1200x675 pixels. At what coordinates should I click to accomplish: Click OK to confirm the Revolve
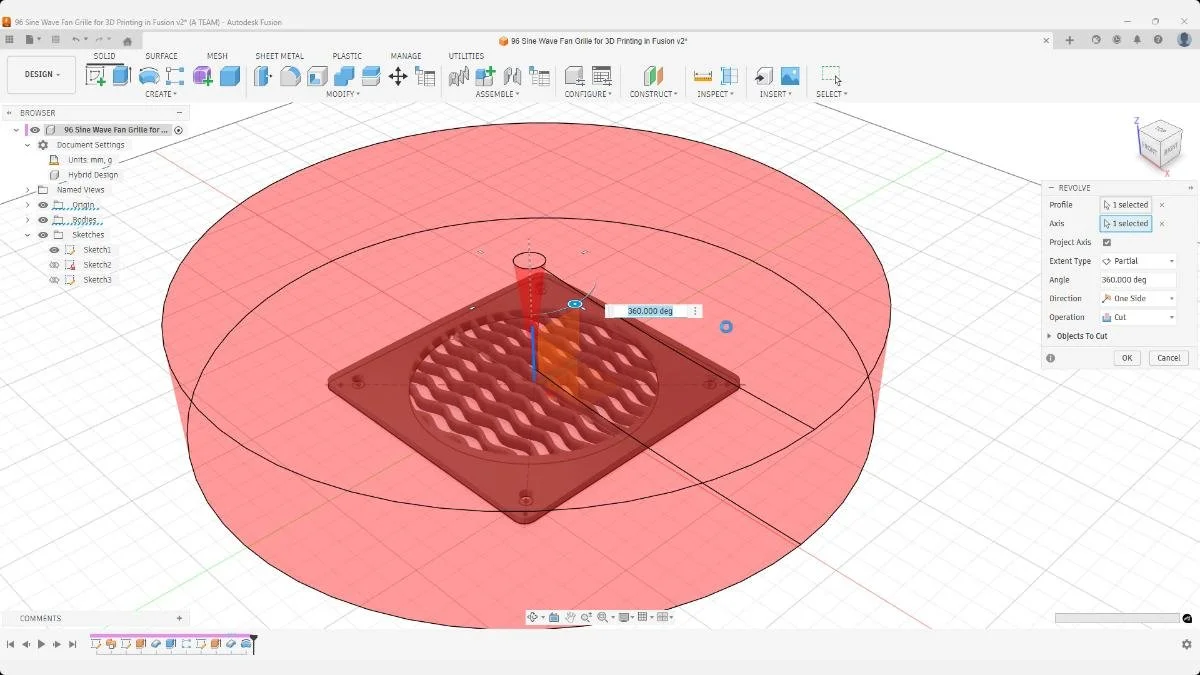(x=1126, y=357)
